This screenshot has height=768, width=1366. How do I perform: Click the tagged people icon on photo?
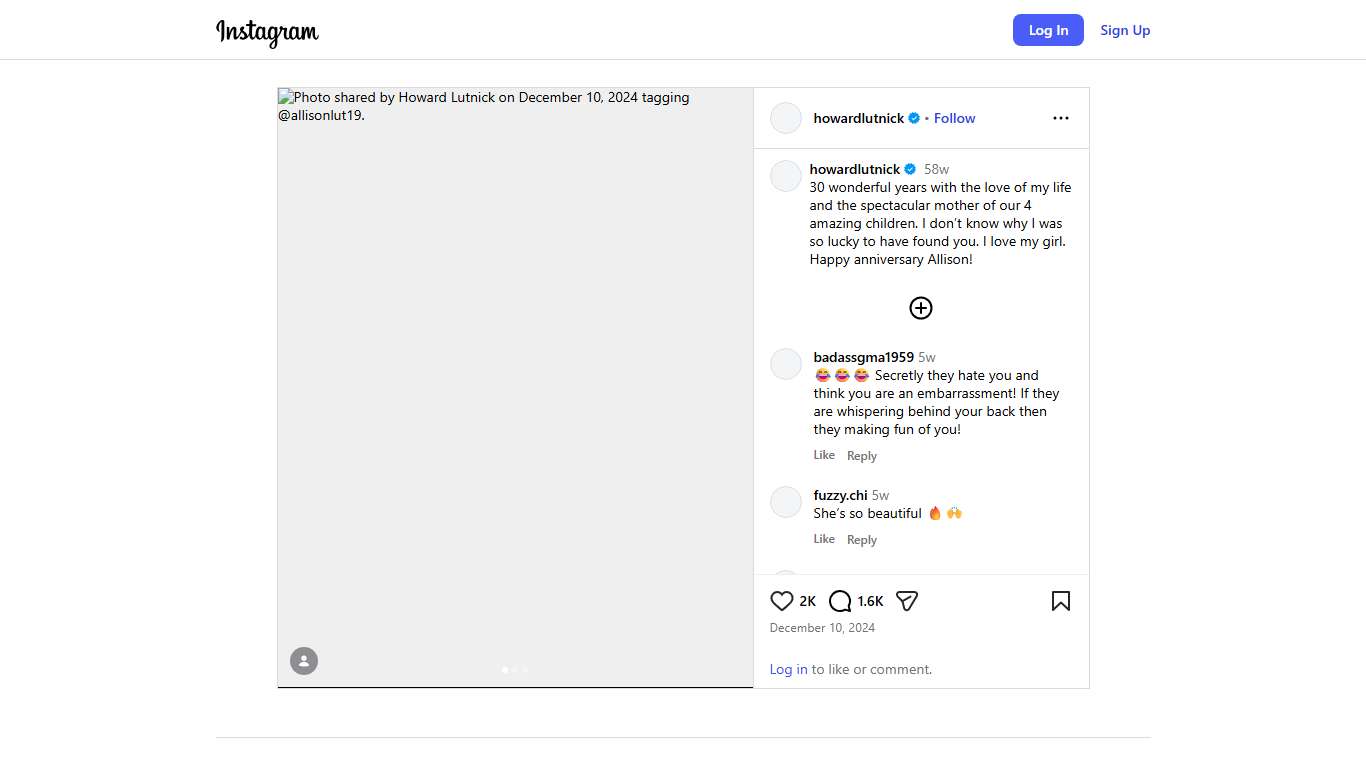coord(304,661)
